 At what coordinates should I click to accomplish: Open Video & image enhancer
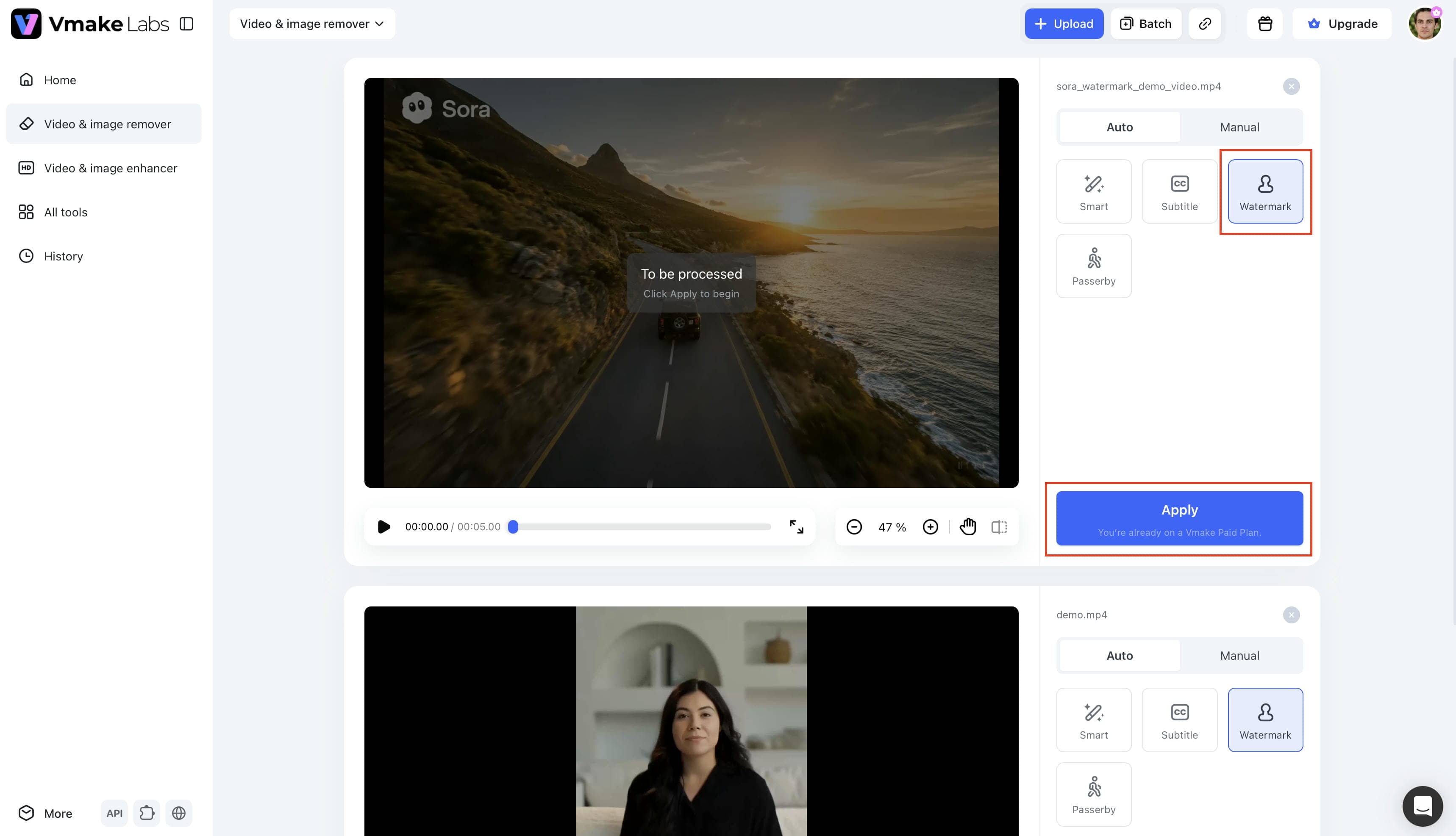coord(103,168)
